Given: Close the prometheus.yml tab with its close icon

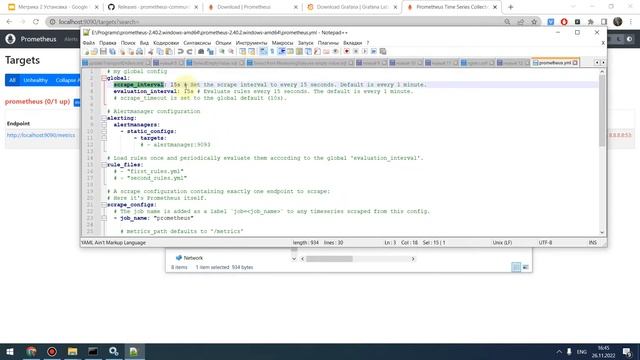Looking at the screenshot, I should [x=575, y=62].
